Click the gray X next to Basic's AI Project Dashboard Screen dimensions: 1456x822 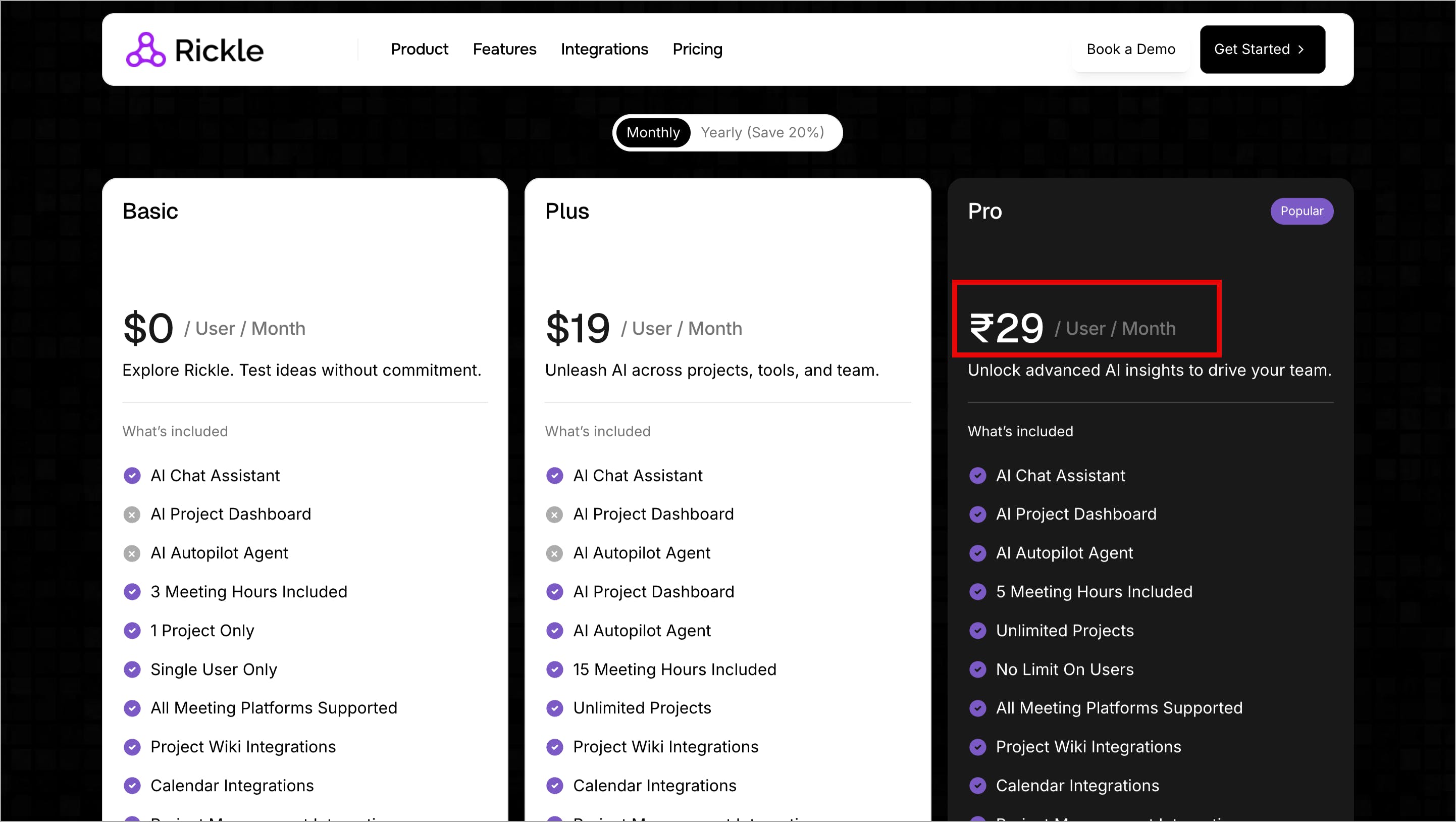[132, 515]
